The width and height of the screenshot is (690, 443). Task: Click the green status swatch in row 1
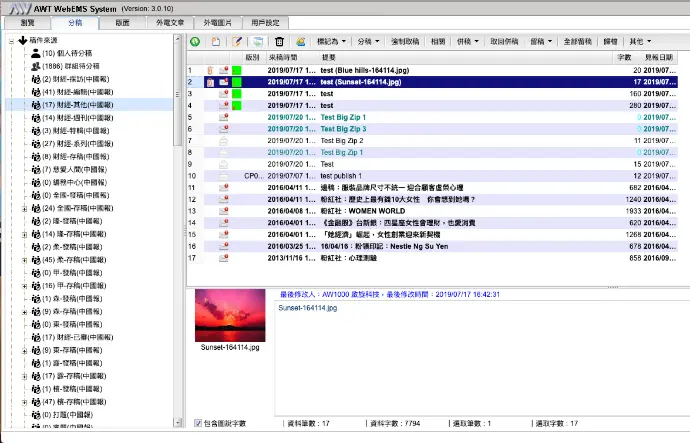237,70
